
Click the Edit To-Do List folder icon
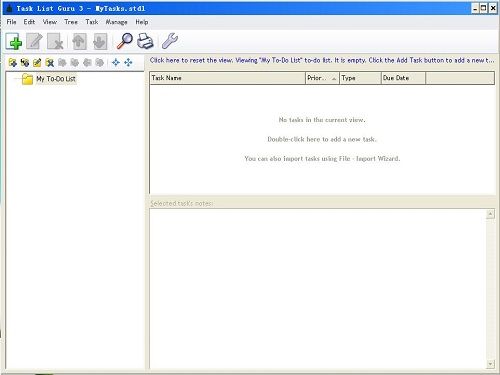pos(37,62)
